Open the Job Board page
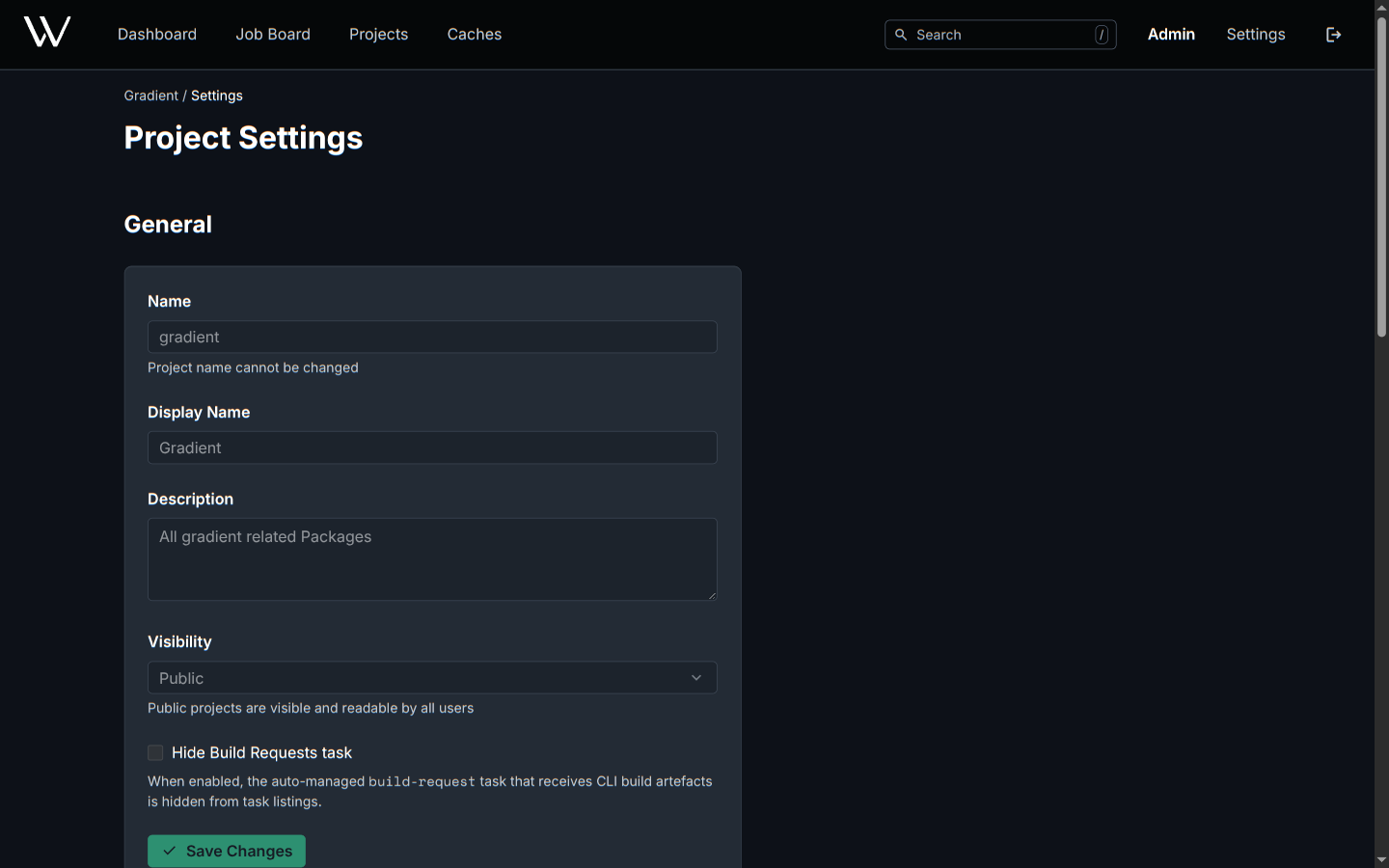 [273, 34]
